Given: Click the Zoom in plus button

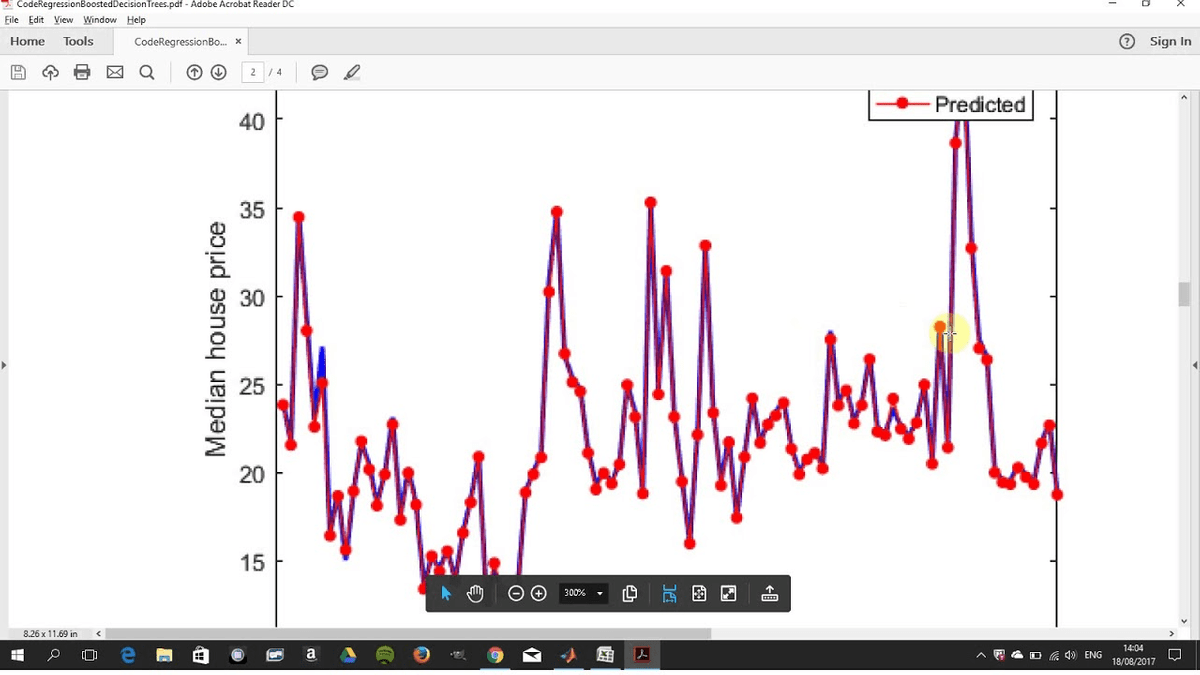Looking at the screenshot, I should pos(539,593).
